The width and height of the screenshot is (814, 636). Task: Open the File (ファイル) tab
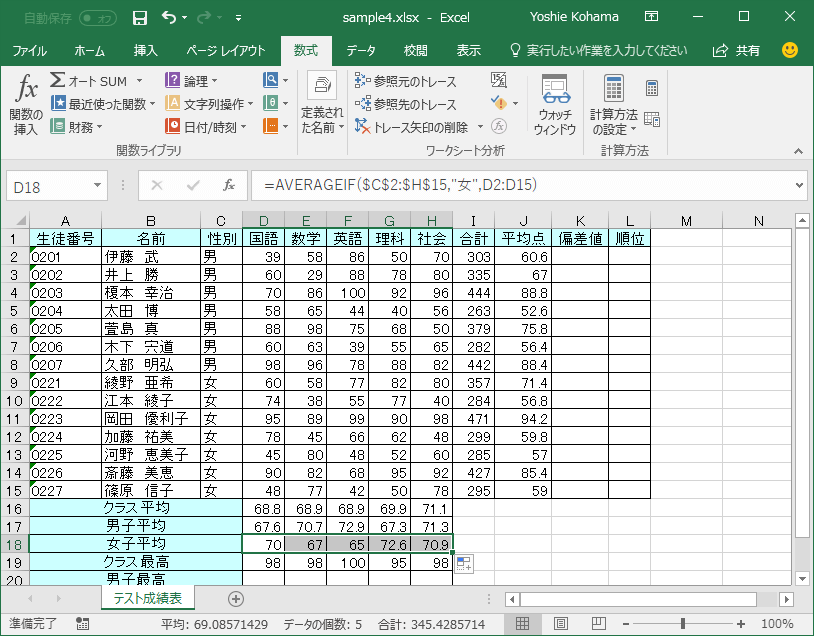click(30, 50)
